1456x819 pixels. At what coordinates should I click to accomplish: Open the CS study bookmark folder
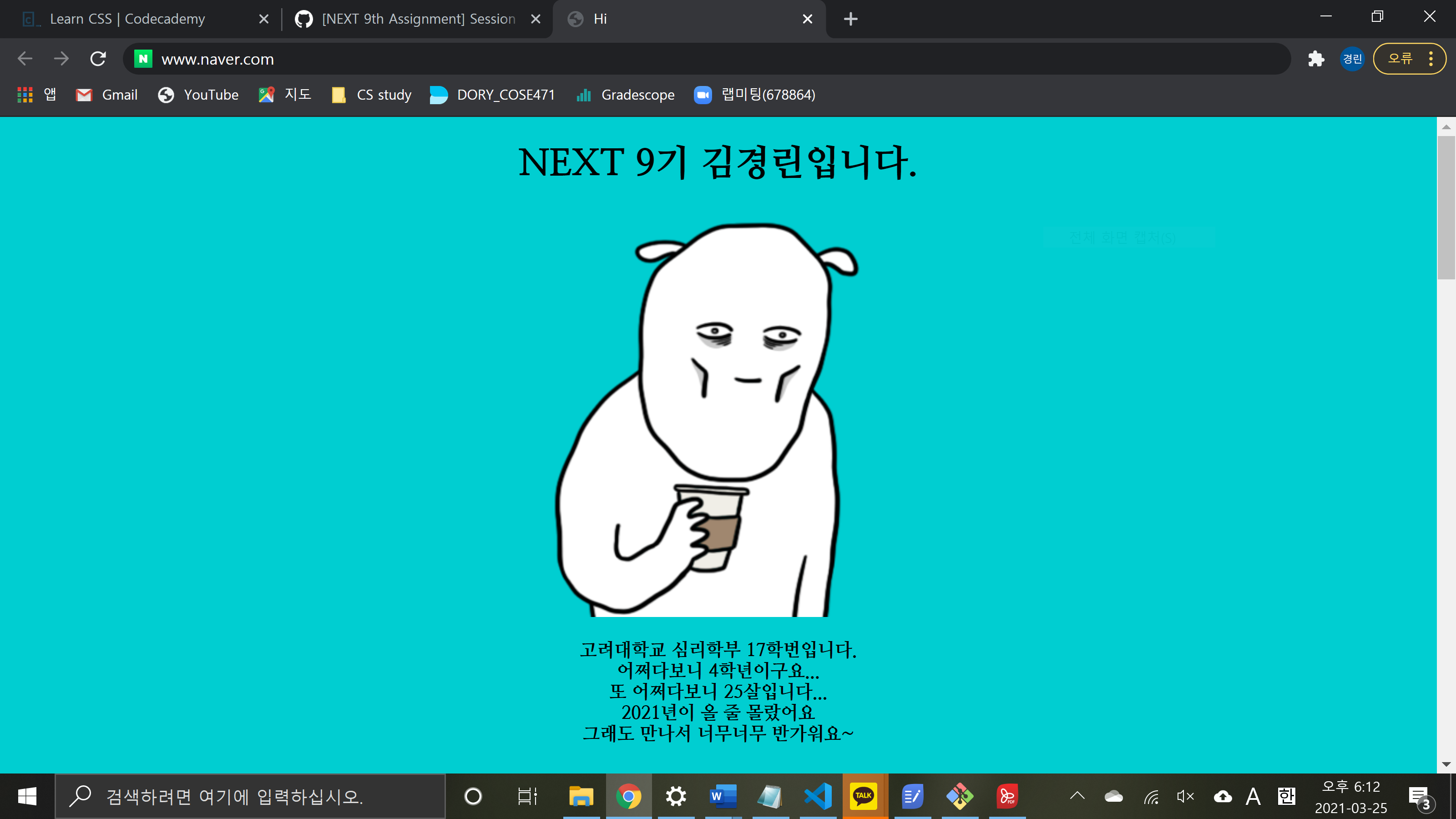click(x=371, y=94)
